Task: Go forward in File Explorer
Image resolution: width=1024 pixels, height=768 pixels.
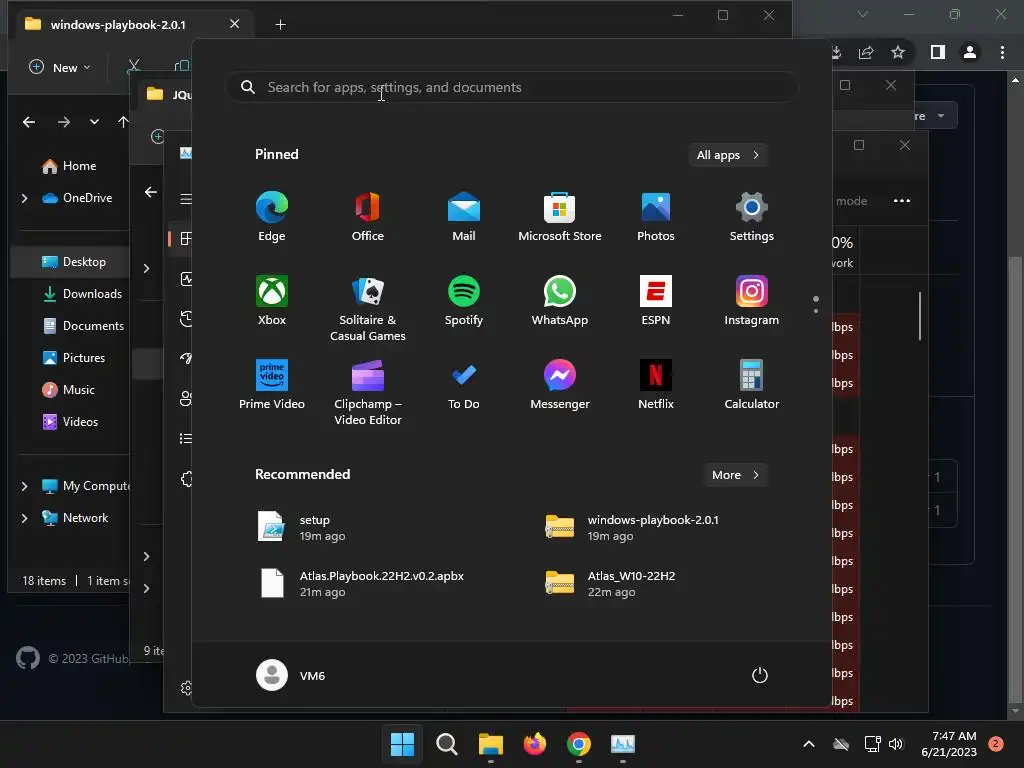Action: tap(63, 122)
